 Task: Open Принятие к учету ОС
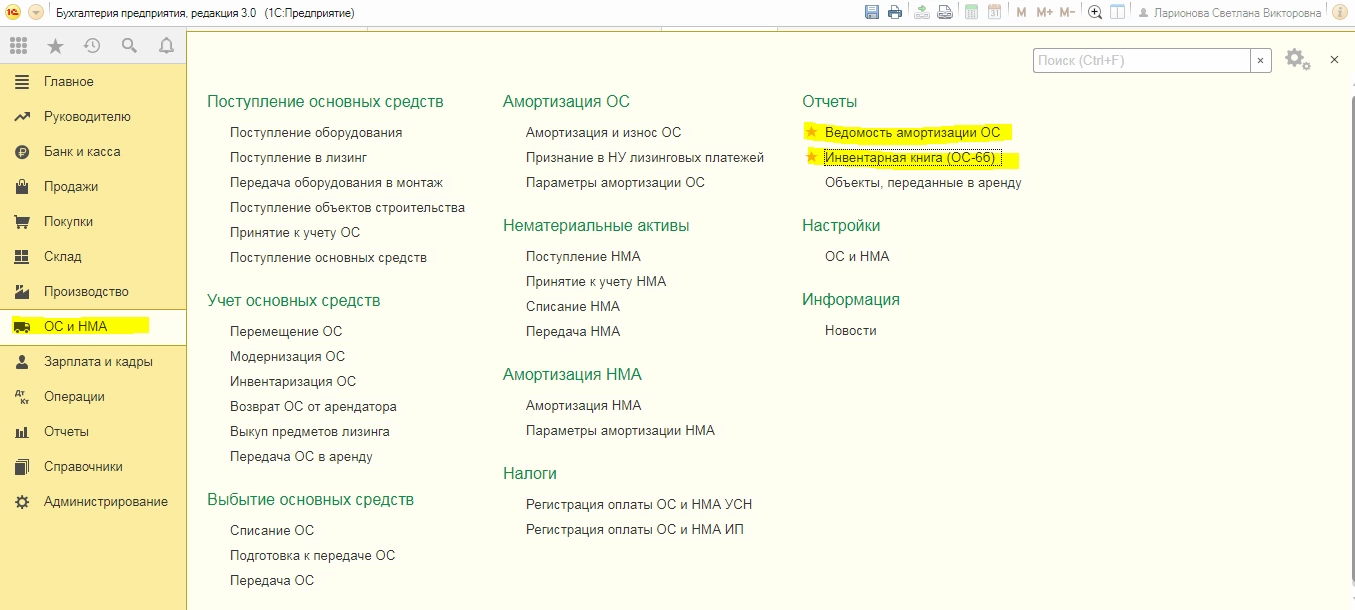pyautogui.click(x=295, y=232)
